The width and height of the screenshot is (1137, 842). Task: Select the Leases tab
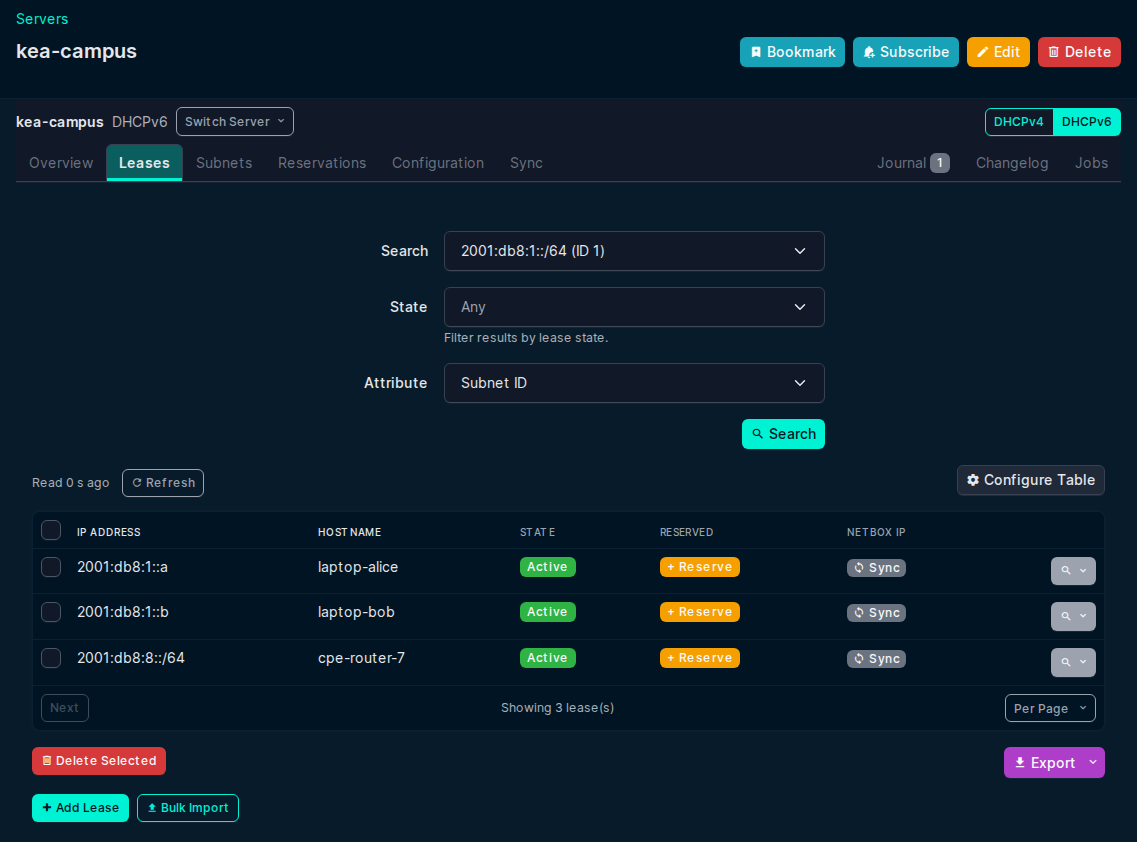(x=144, y=163)
